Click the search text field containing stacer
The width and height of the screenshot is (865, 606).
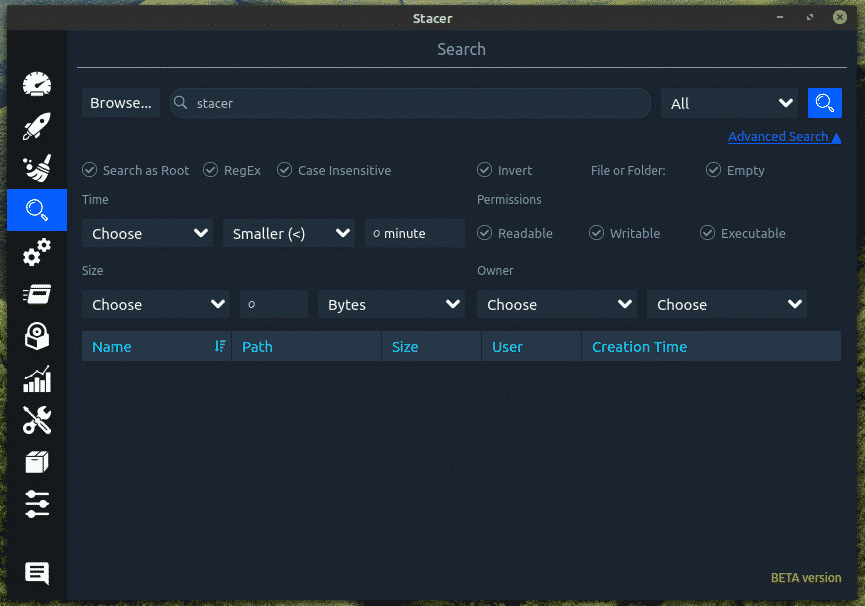[410, 103]
